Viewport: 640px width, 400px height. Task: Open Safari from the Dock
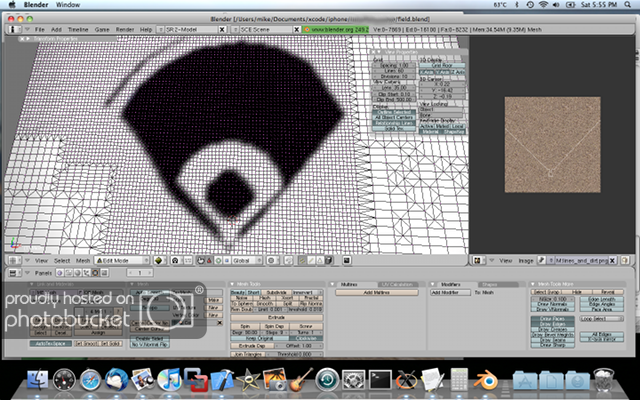pyautogui.click(x=91, y=380)
